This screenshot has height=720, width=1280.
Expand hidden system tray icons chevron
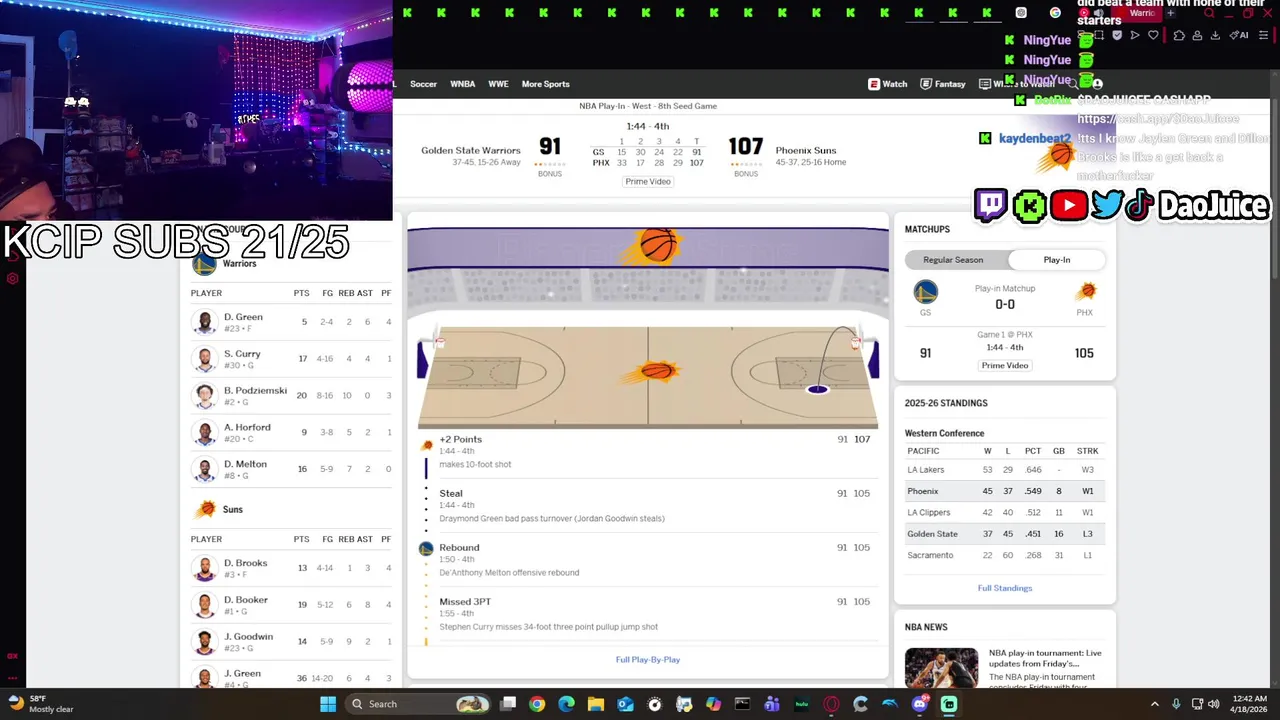(1154, 704)
